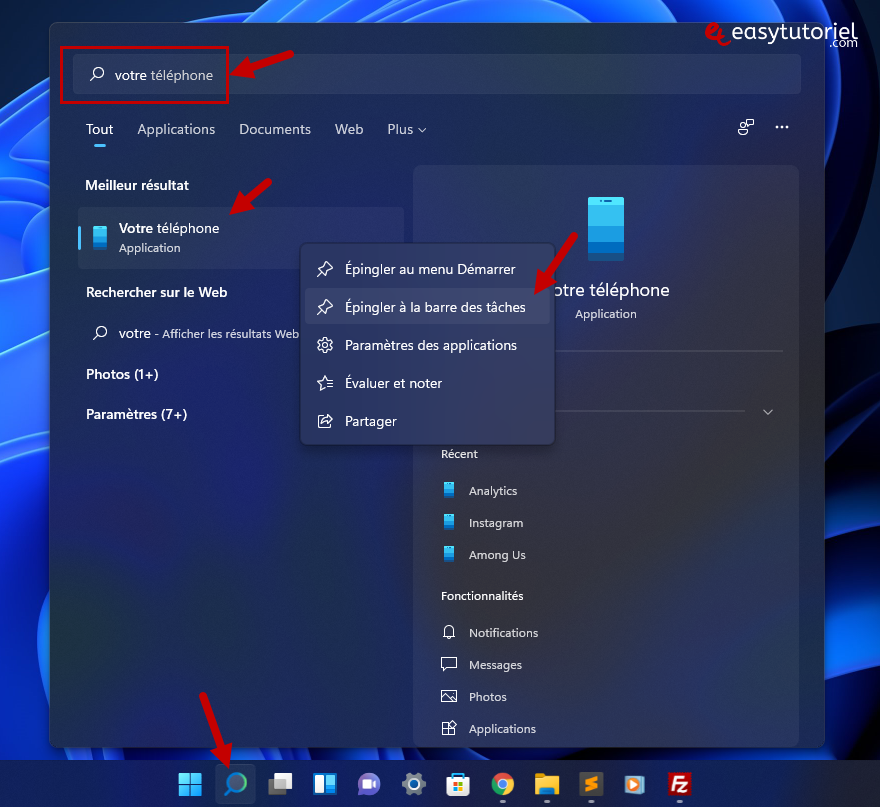Click the magnifier icon next to votre web result
This screenshot has width=880, height=807.
100,333
